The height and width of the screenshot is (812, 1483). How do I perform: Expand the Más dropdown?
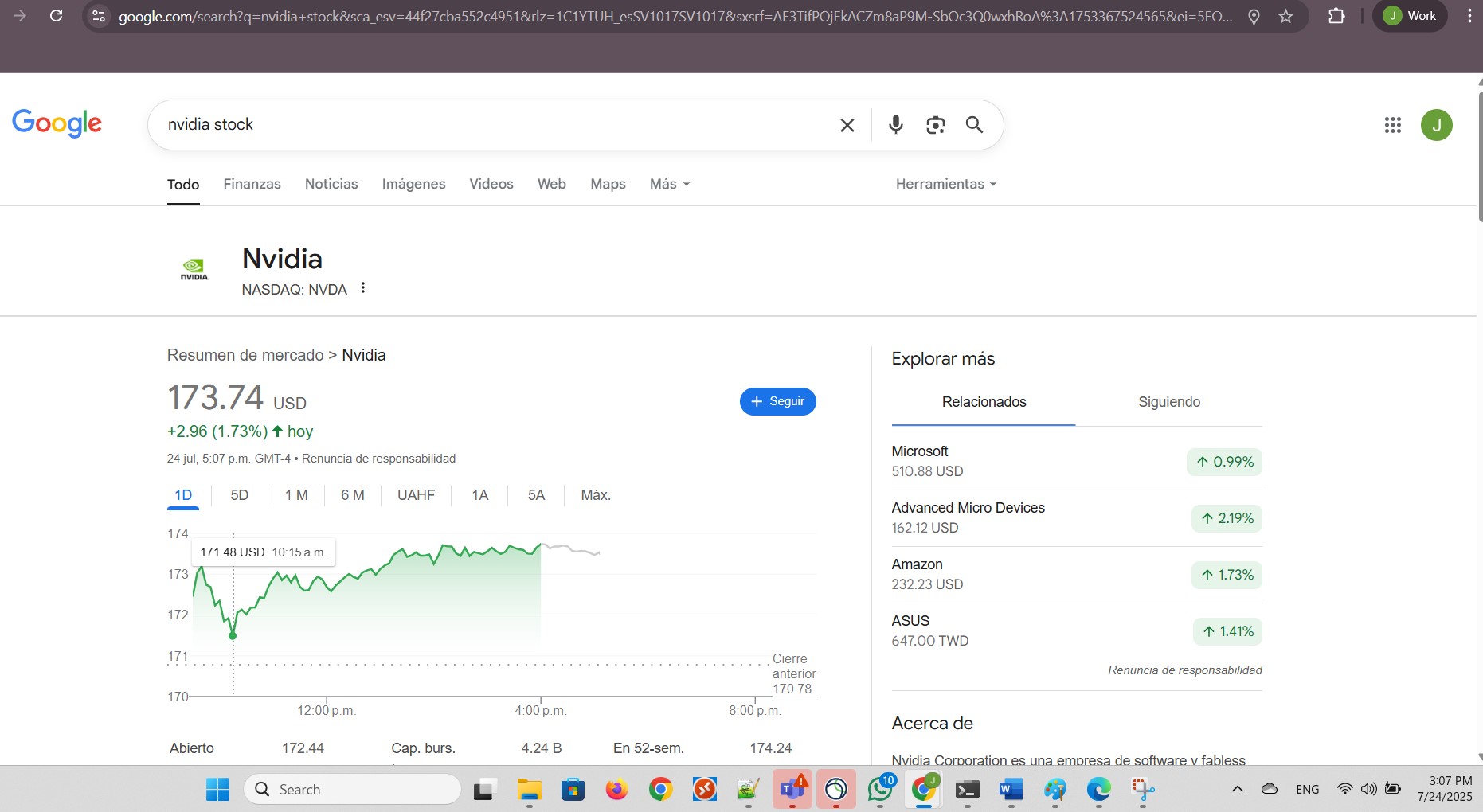[669, 184]
